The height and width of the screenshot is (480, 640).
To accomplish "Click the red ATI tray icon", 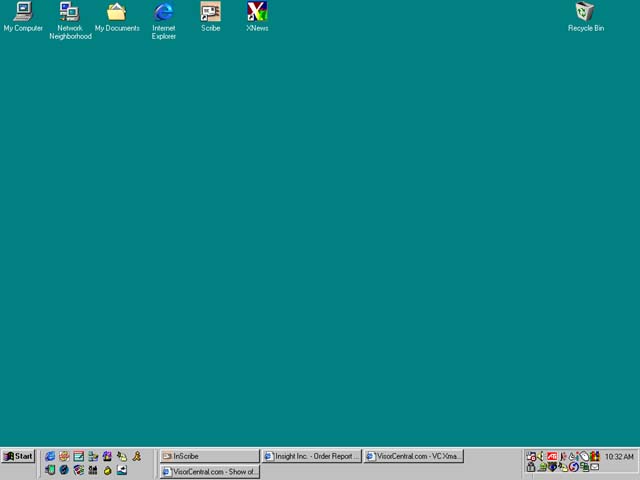I will click(x=552, y=456).
